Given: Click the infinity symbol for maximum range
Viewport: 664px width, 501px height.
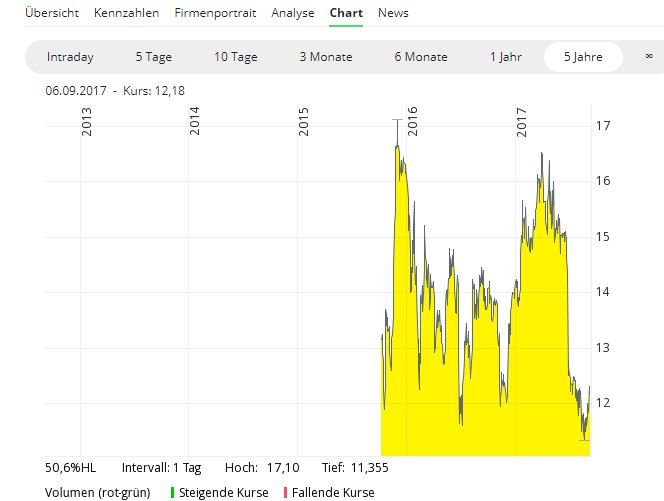Looking at the screenshot, I should click(x=649, y=57).
